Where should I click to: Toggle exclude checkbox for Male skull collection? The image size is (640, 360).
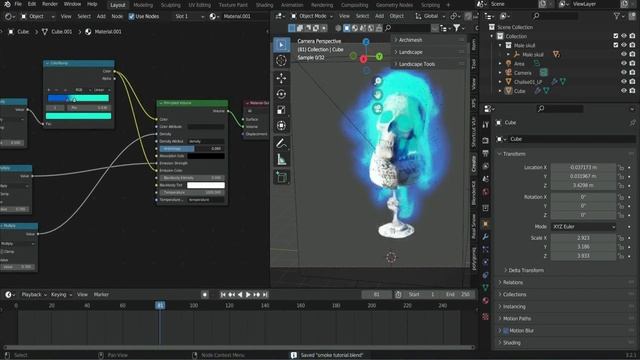tap(616, 45)
